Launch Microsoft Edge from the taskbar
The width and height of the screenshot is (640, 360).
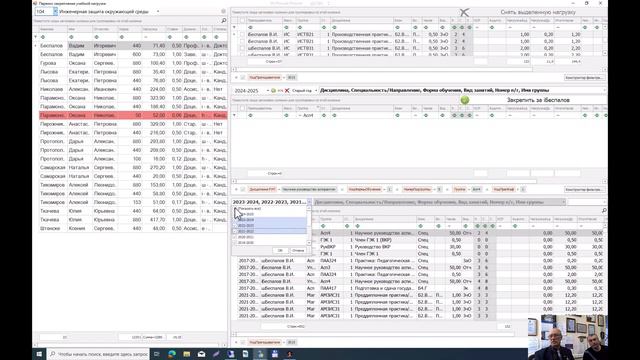point(172,354)
